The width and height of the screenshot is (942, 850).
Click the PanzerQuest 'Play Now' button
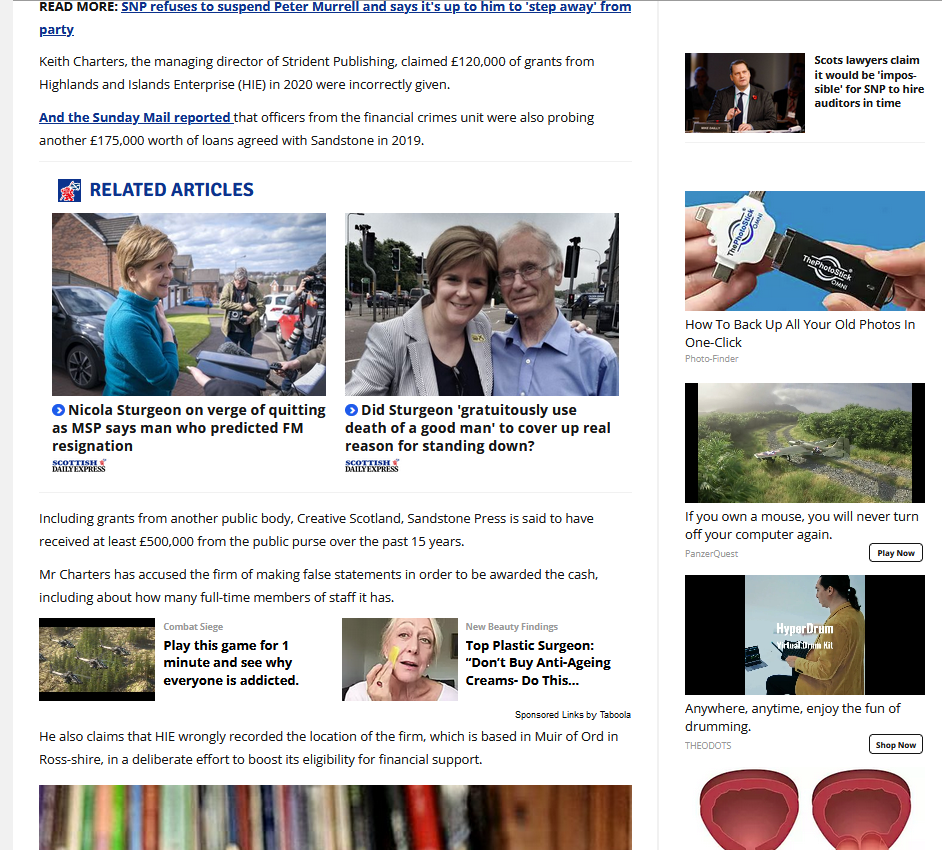pos(895,553)
